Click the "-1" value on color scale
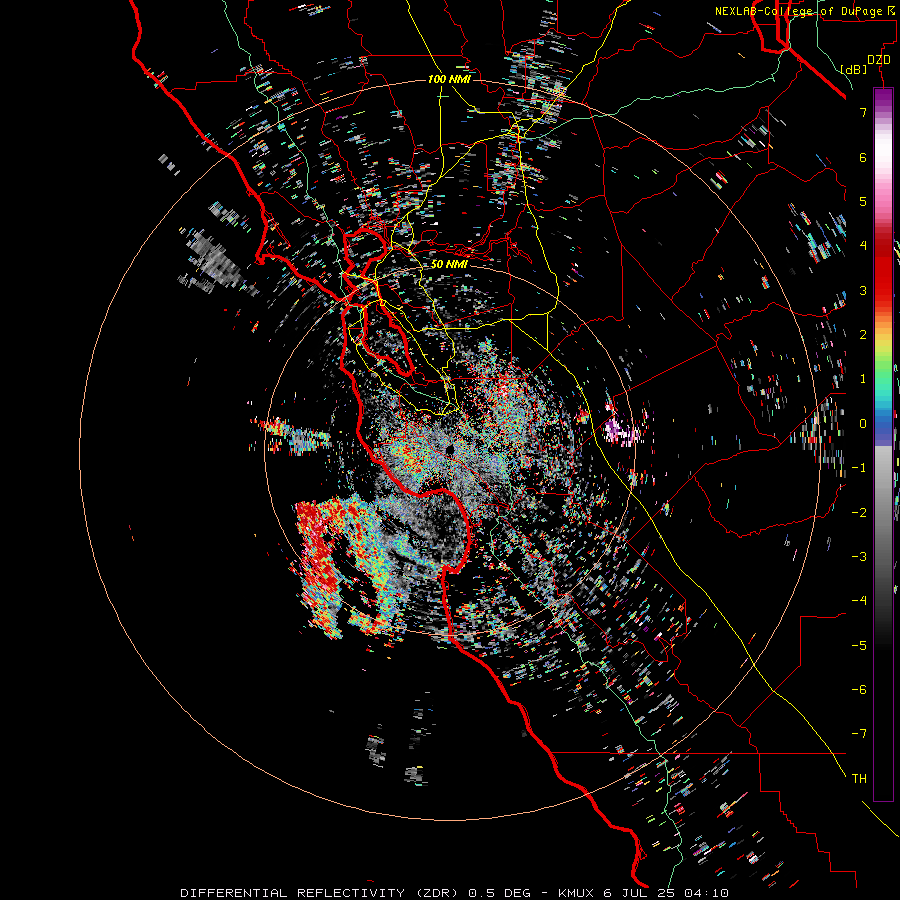 pos(859,468)
